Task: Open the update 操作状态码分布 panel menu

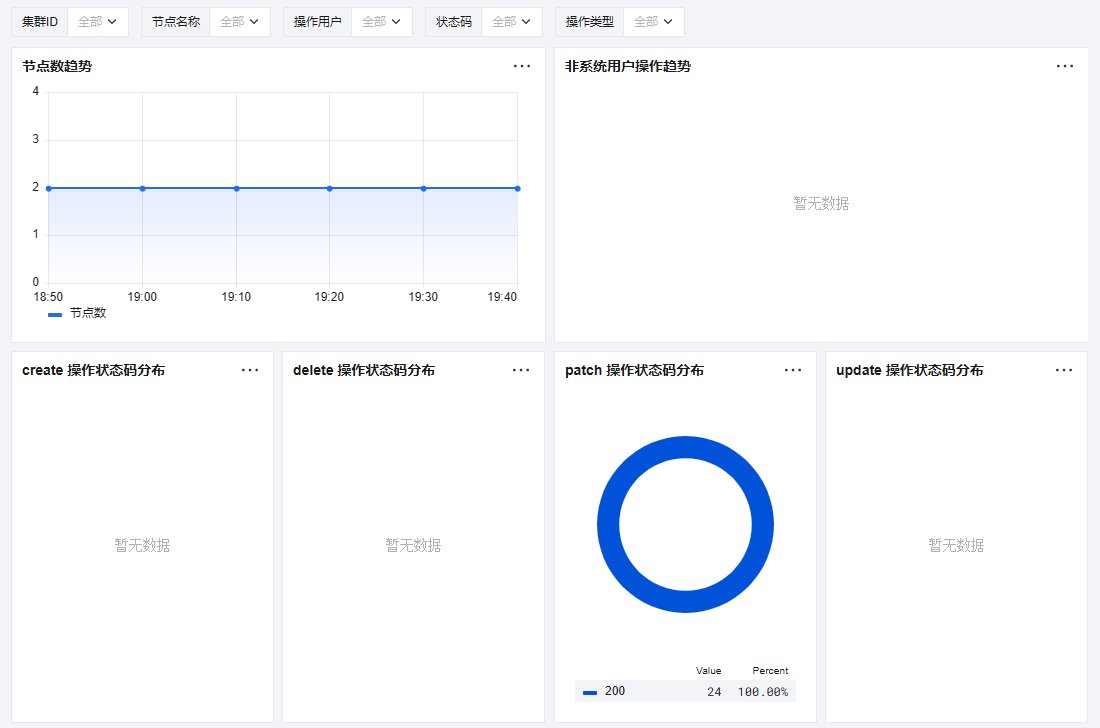Action: click(x=1064, y=370)
